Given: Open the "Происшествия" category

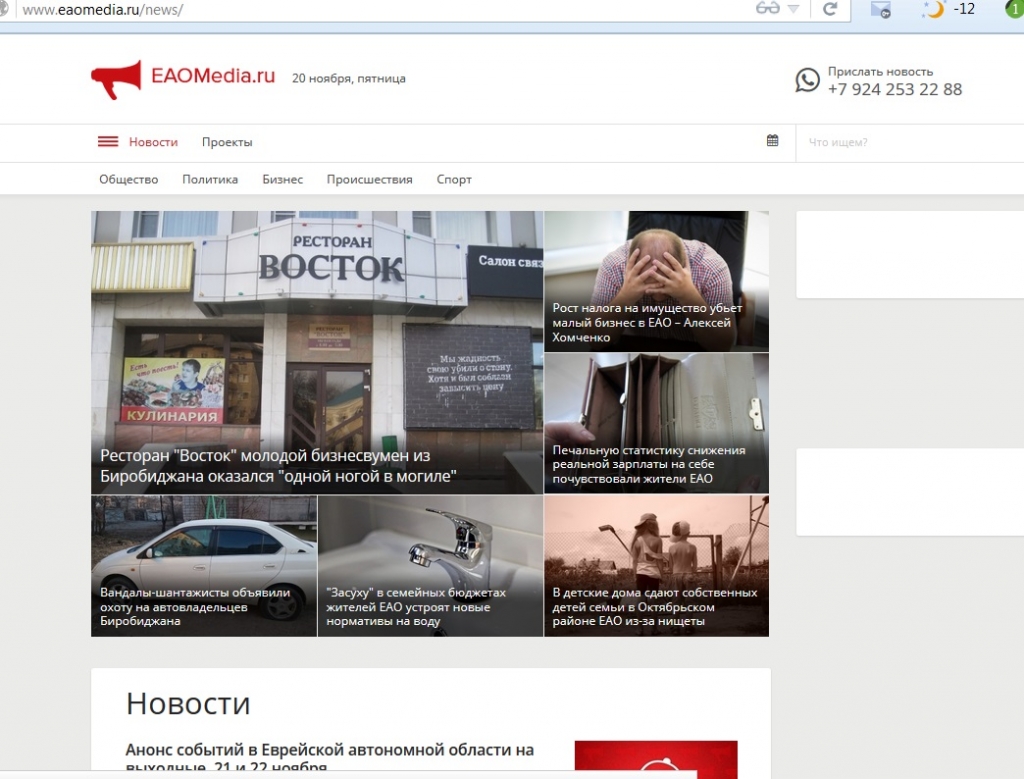Looking at the screenshot, I should click(369, 179).
